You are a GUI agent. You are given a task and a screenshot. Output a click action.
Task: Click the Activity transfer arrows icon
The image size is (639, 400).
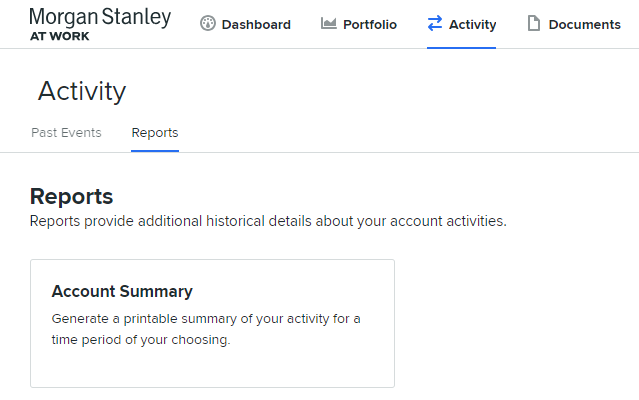pos(435,24)
